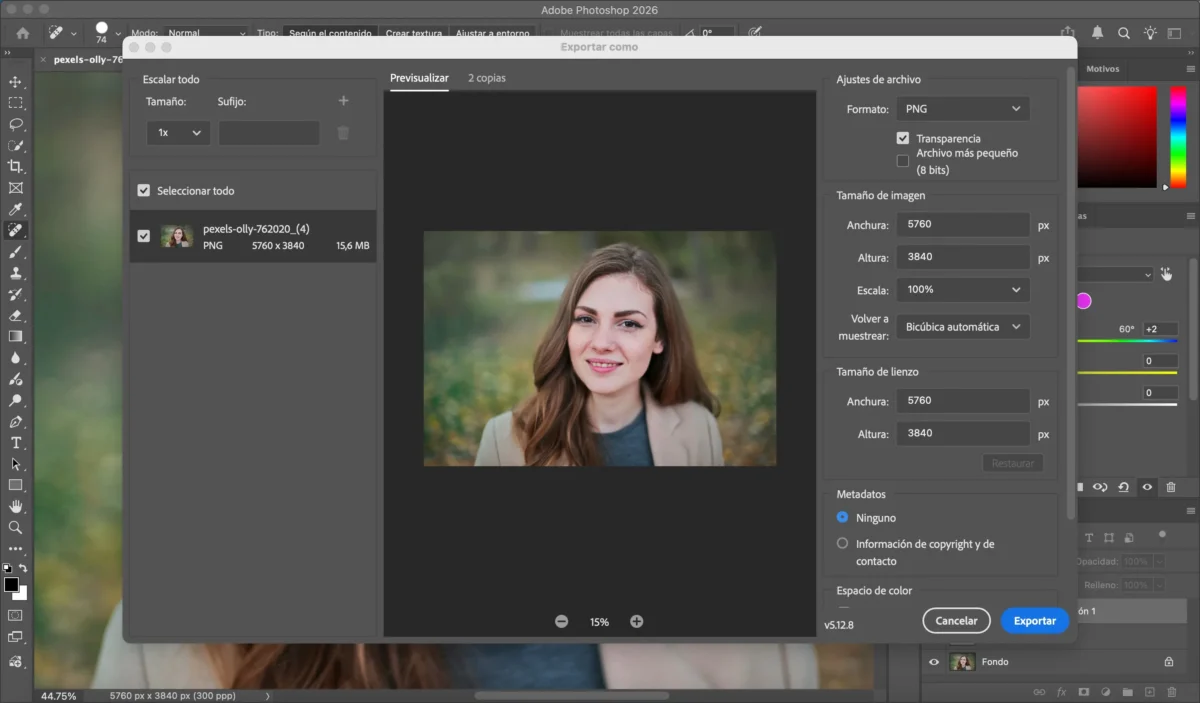Uncheck the Transparencia checkbox

click(x=903, y=138)
